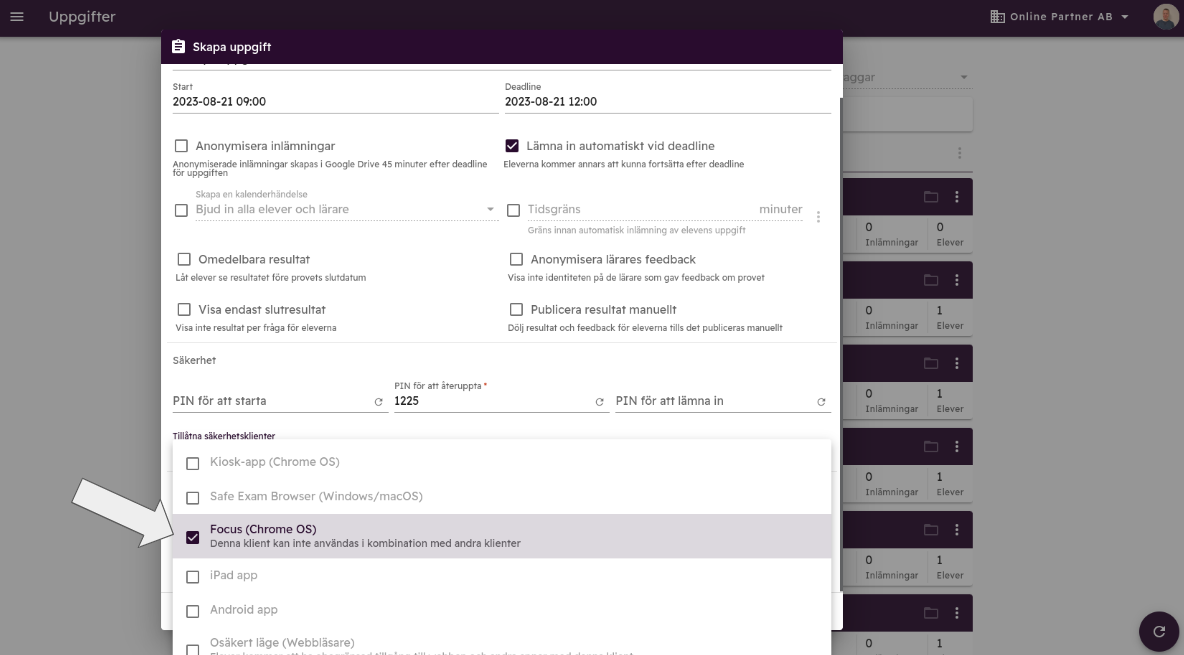Toggle the Omedelbara resultat checkbox
The image size is (1184, 655).
coord(184,260)
